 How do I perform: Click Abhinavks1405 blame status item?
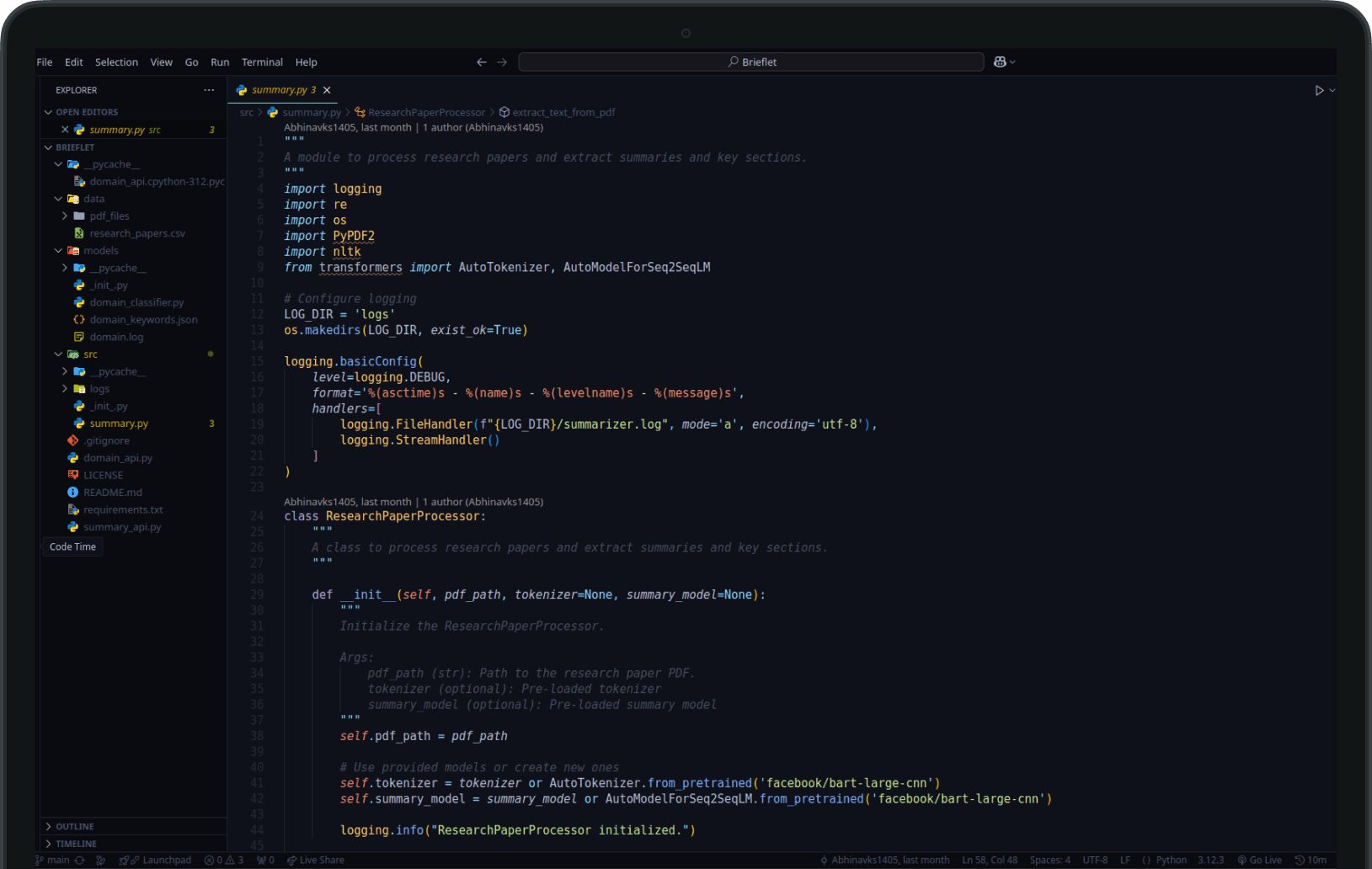pyautogui.click(x=884, y=860)
